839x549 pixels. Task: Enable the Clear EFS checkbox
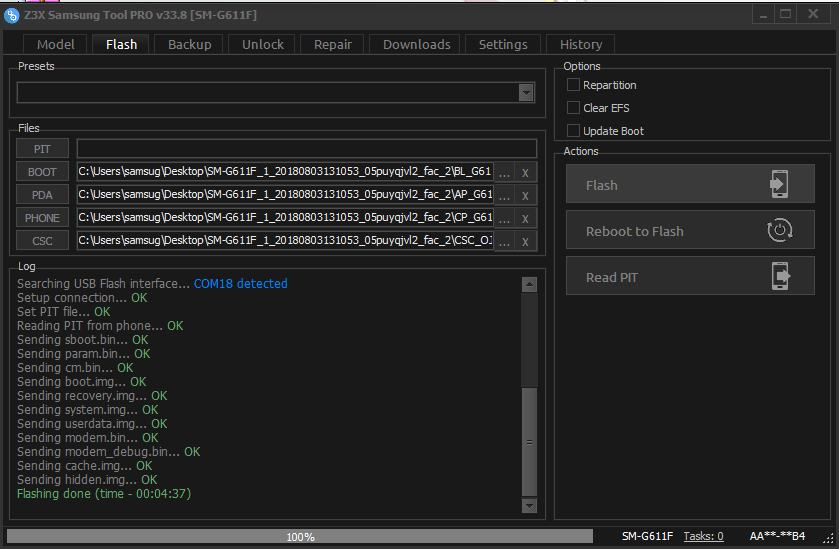tap(573, 108)
